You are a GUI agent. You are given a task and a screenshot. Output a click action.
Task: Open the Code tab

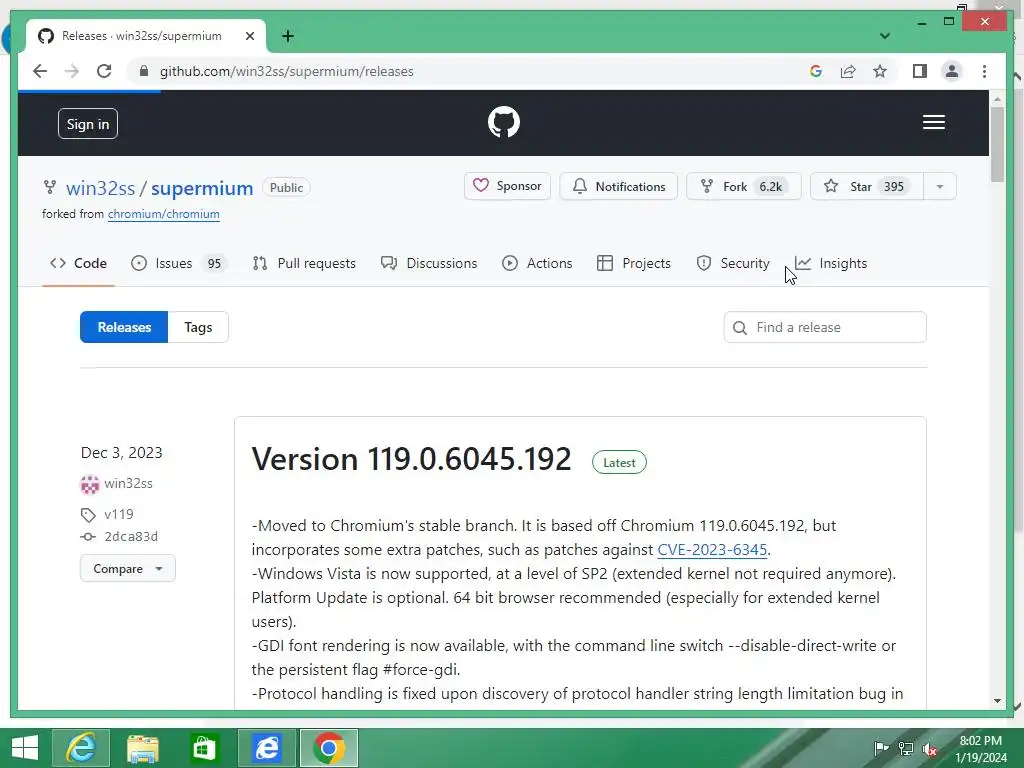tap(78, 263)
